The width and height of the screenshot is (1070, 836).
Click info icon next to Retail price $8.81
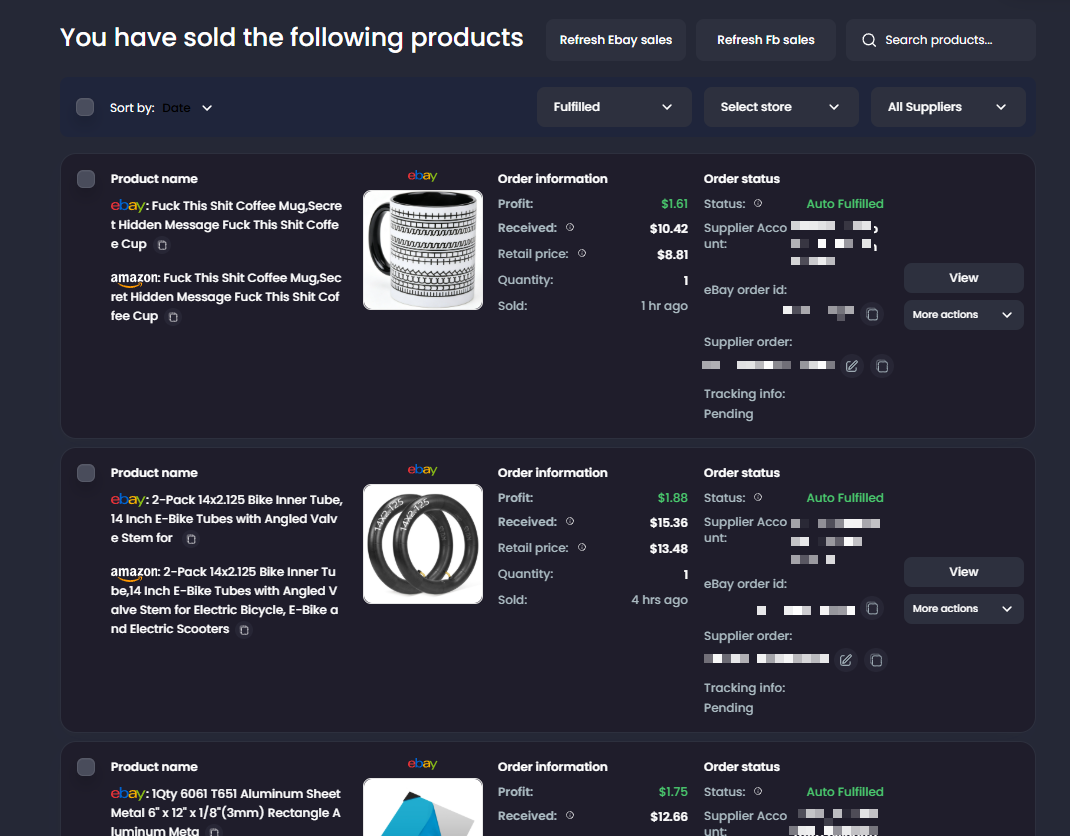click(x=582, y=253)
